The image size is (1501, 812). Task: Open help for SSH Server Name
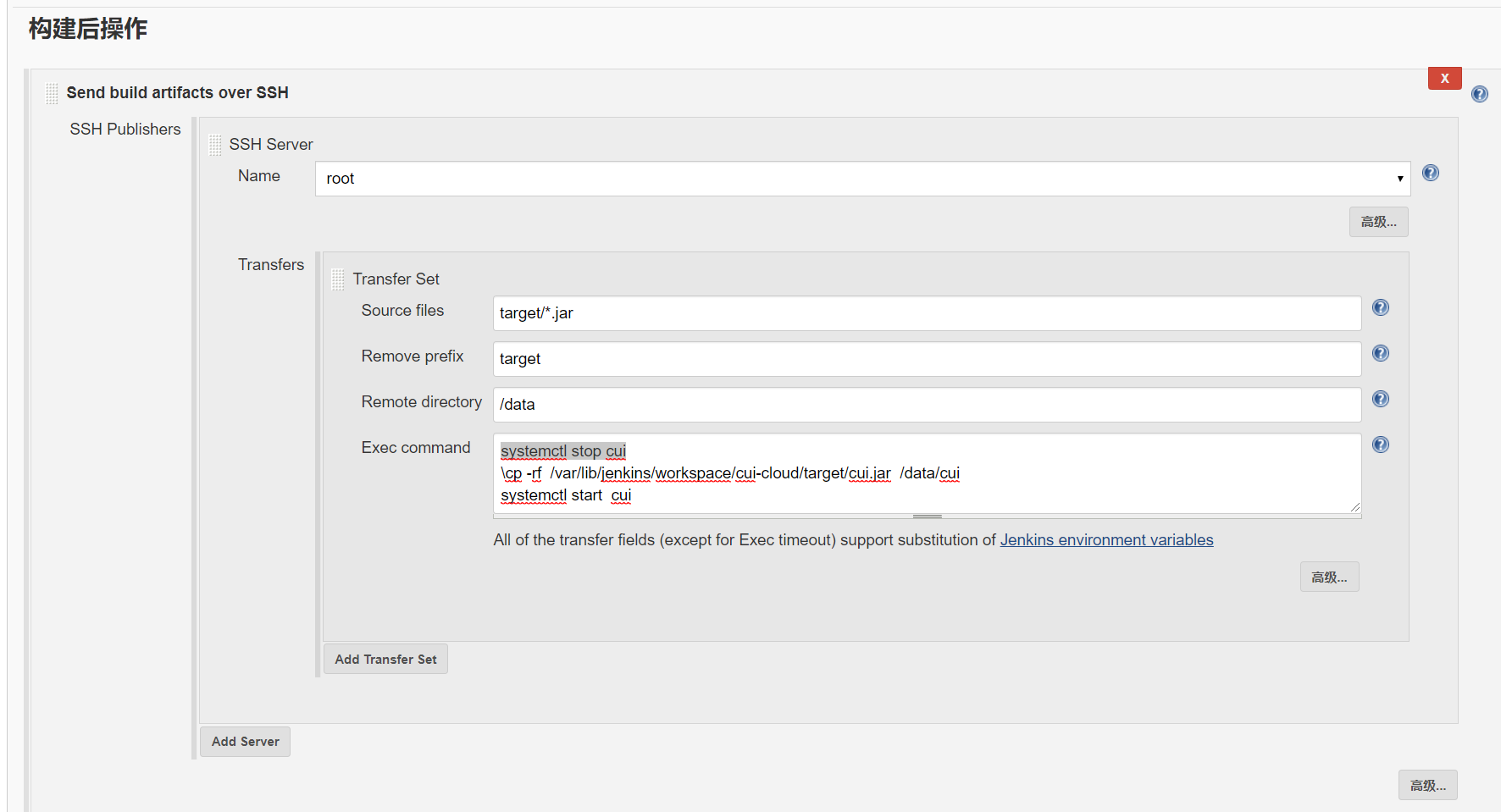(1430, 173)
